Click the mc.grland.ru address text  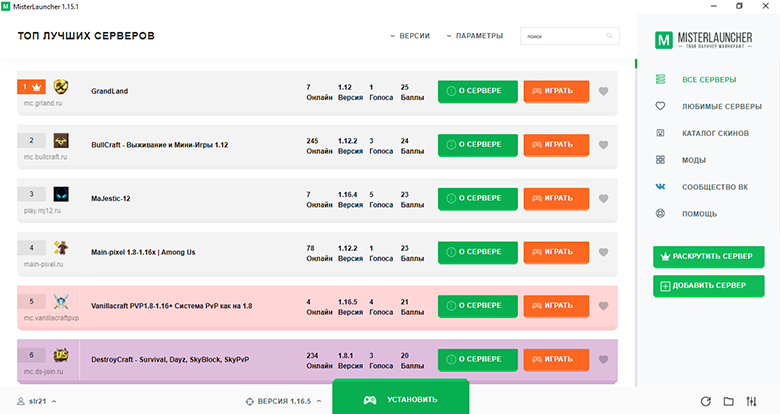pyautogui.click(x=43, y=104)
